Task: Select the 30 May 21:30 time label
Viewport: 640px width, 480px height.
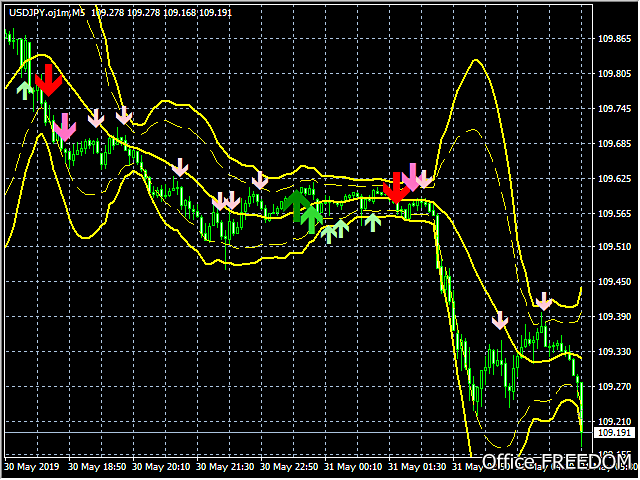Action: [x=225, y=467]
